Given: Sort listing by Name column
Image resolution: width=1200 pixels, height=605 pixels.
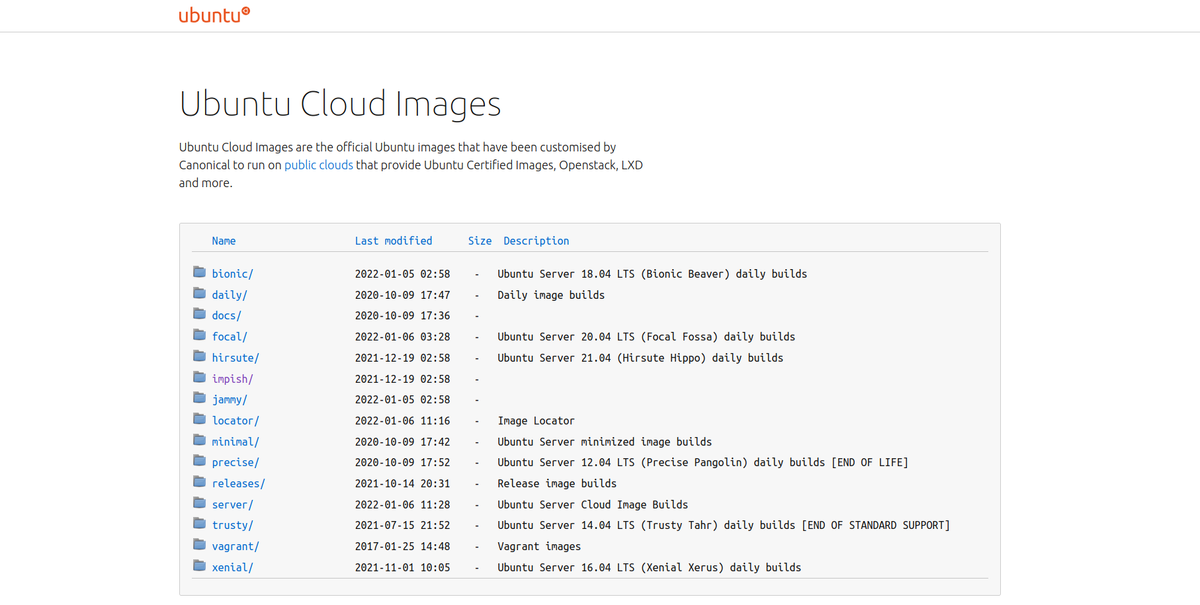Looking at the screenshot, I should tap(224, 241).
